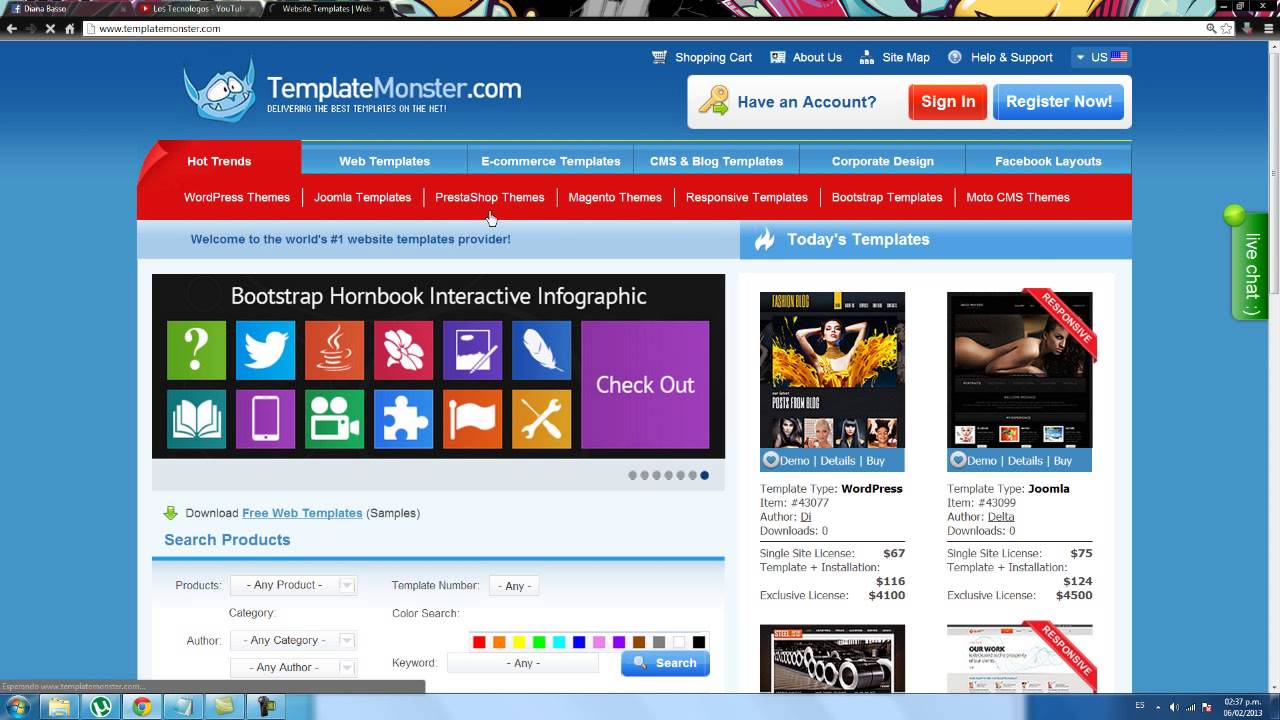Click the Help & Support question icon
Viewport: 1280px width, 720px height.
coord(955,57)
